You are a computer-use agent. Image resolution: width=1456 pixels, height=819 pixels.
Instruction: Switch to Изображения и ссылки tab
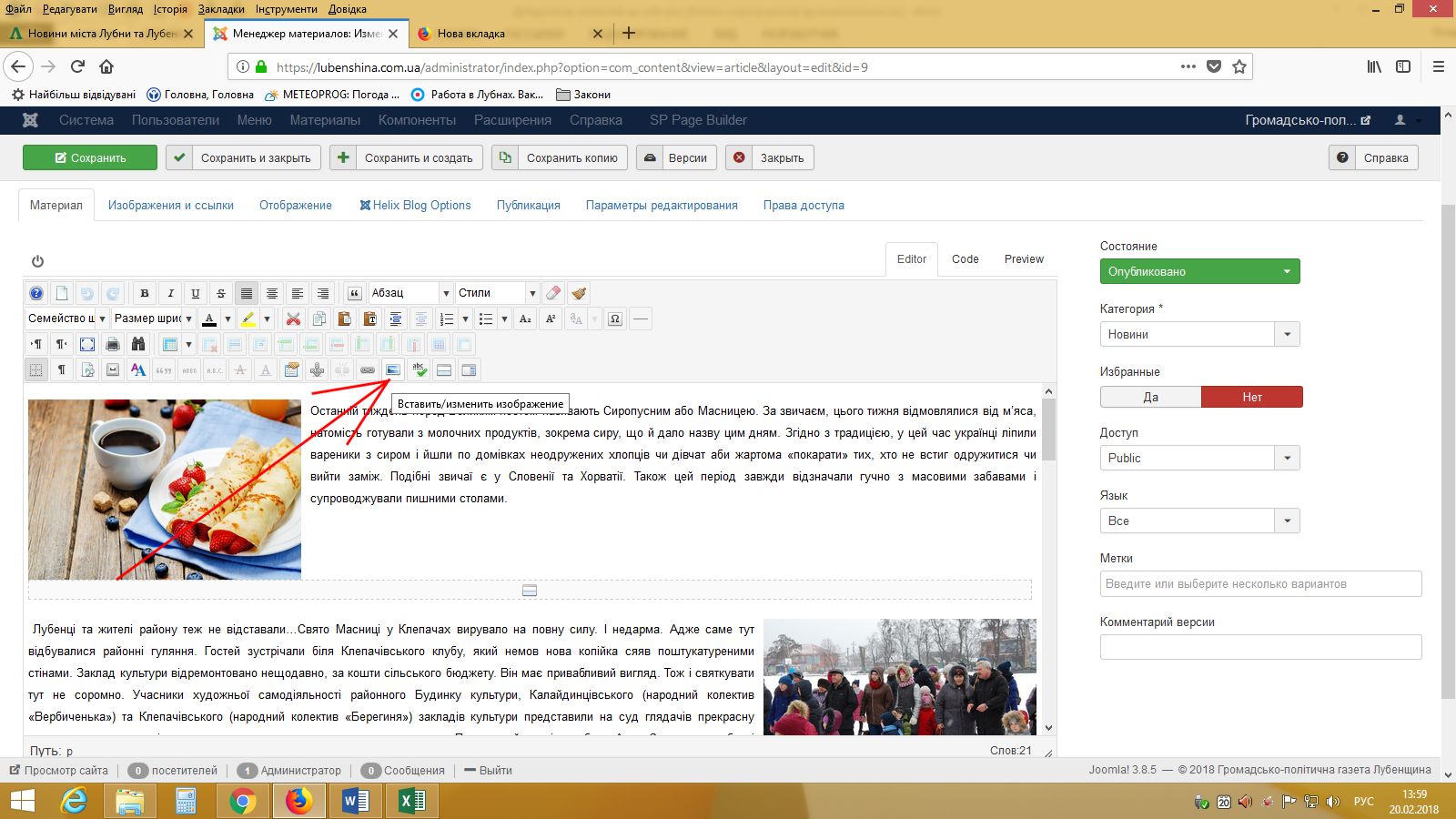click(171, 205)
